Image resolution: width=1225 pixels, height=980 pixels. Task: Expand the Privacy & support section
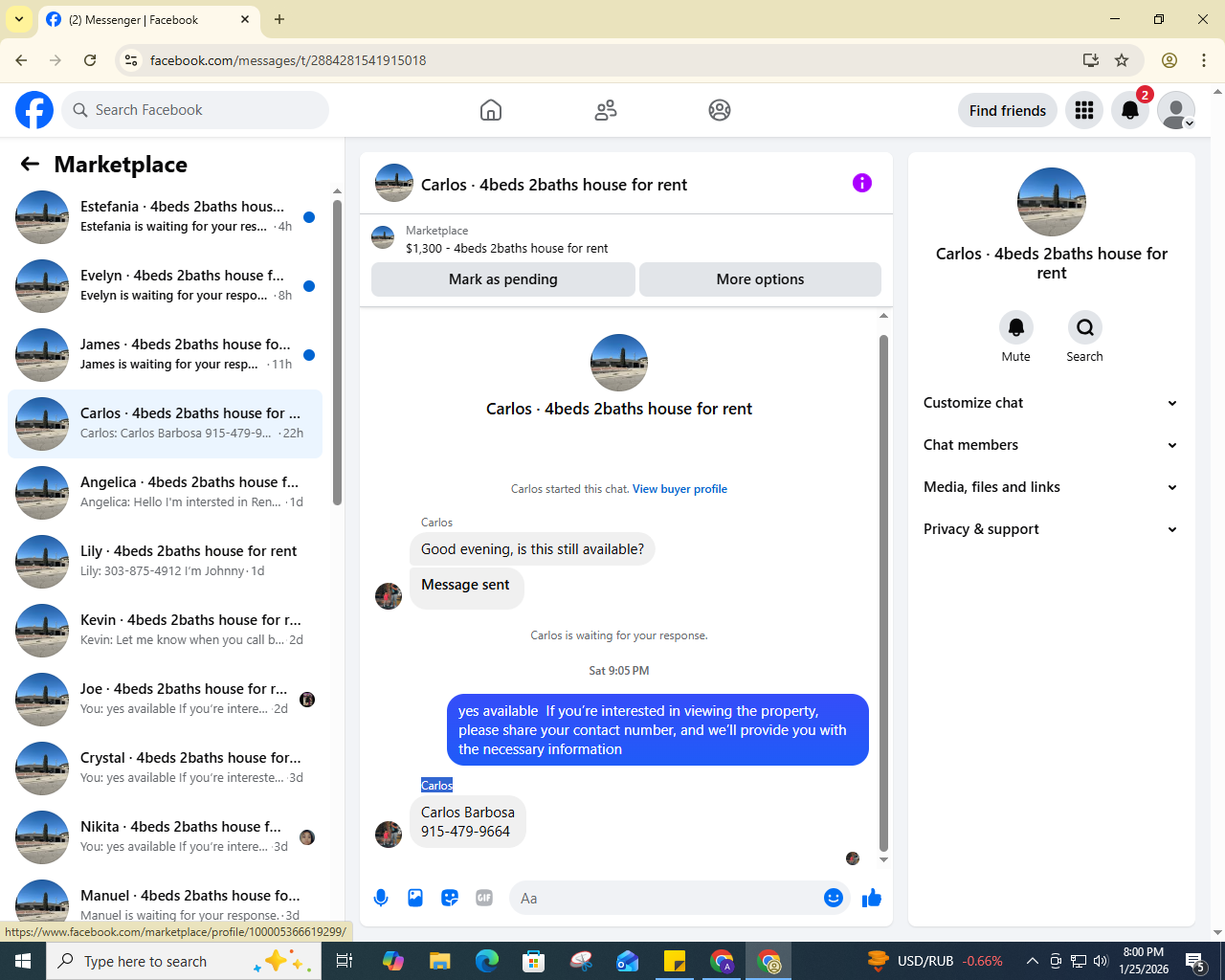pos(1051,529)
